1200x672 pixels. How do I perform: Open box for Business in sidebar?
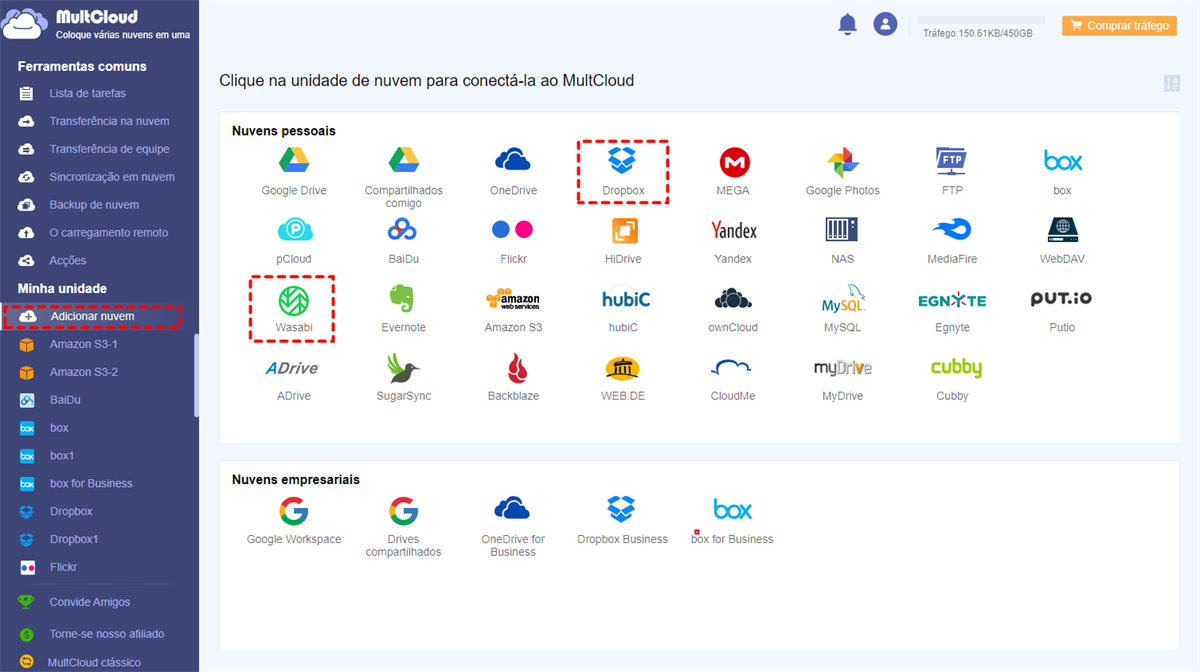[91, 484]
